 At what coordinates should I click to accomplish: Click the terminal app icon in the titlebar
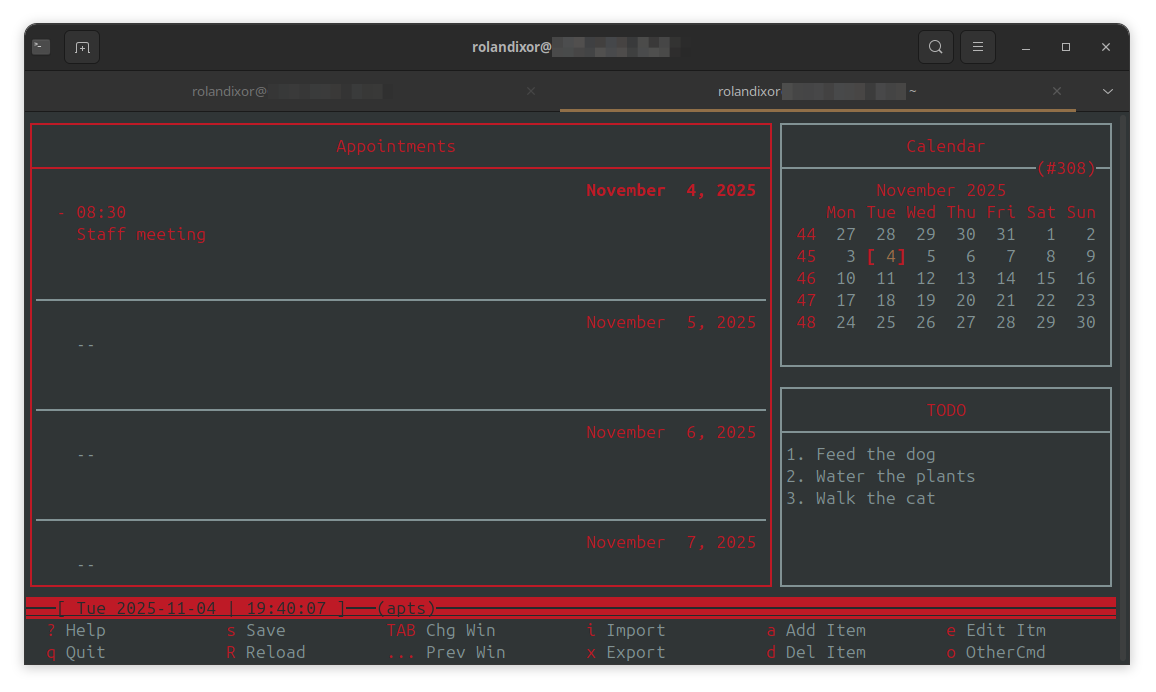pos(40,46)
